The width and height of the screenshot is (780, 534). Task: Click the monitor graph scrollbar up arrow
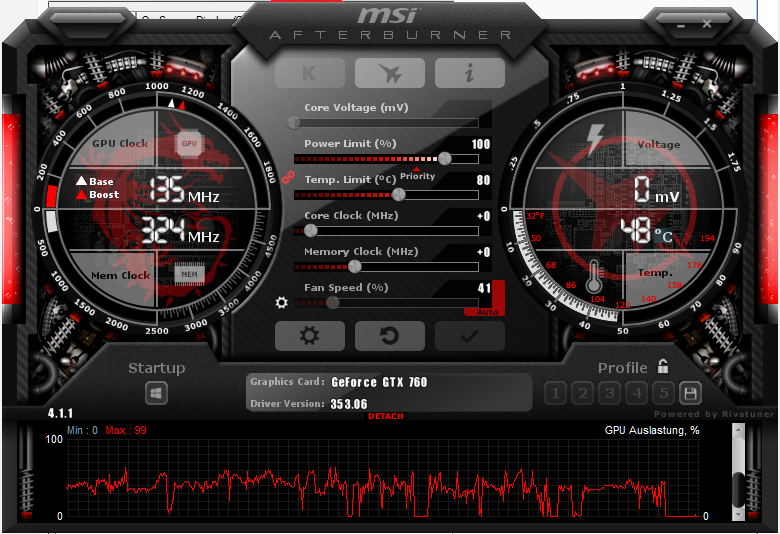(738, 430)
